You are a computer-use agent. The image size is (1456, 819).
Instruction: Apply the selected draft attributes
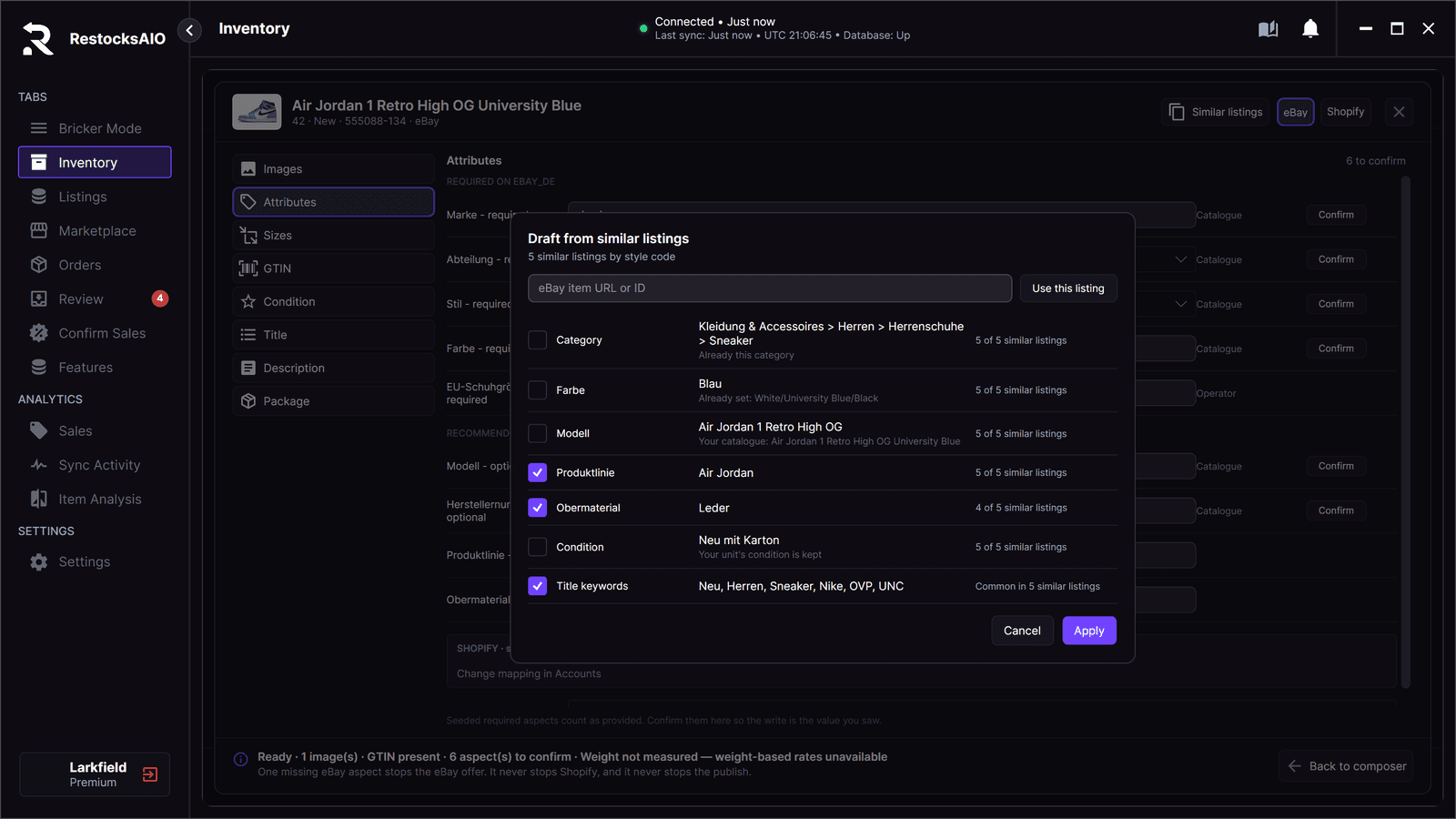1089,631
